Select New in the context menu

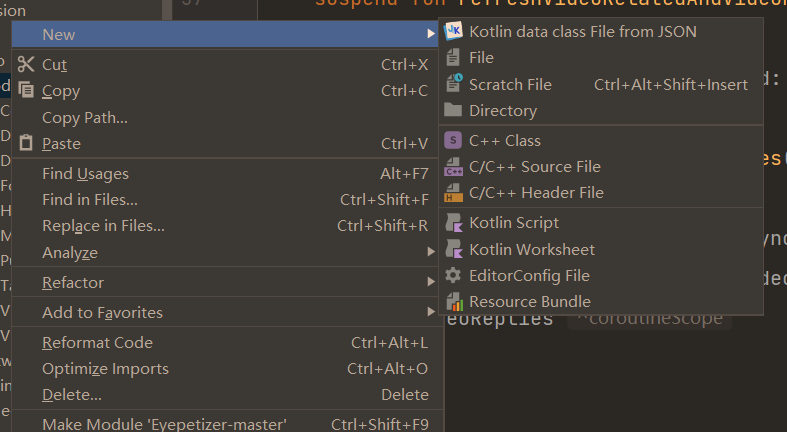point(225,34)
